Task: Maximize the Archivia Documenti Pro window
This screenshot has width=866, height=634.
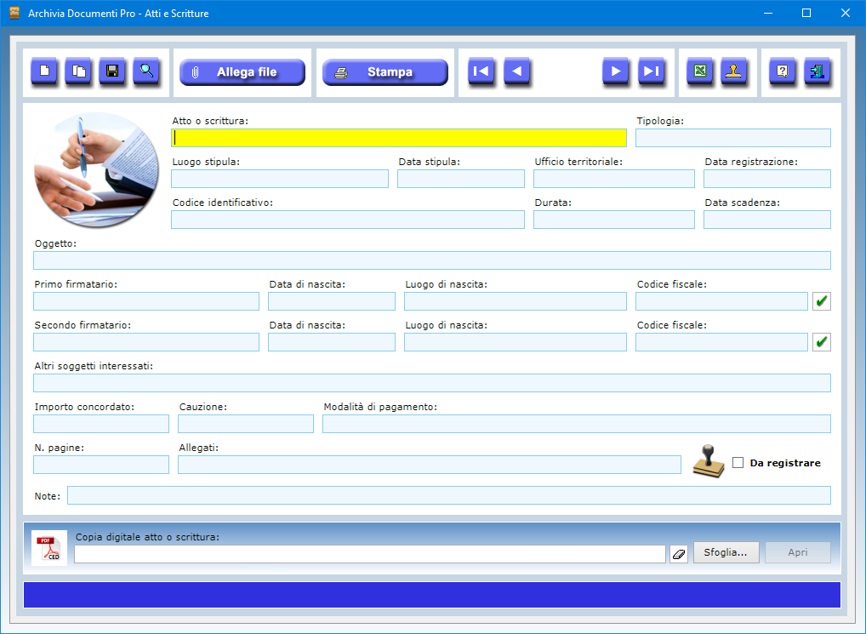Action: tap(806, 13)
